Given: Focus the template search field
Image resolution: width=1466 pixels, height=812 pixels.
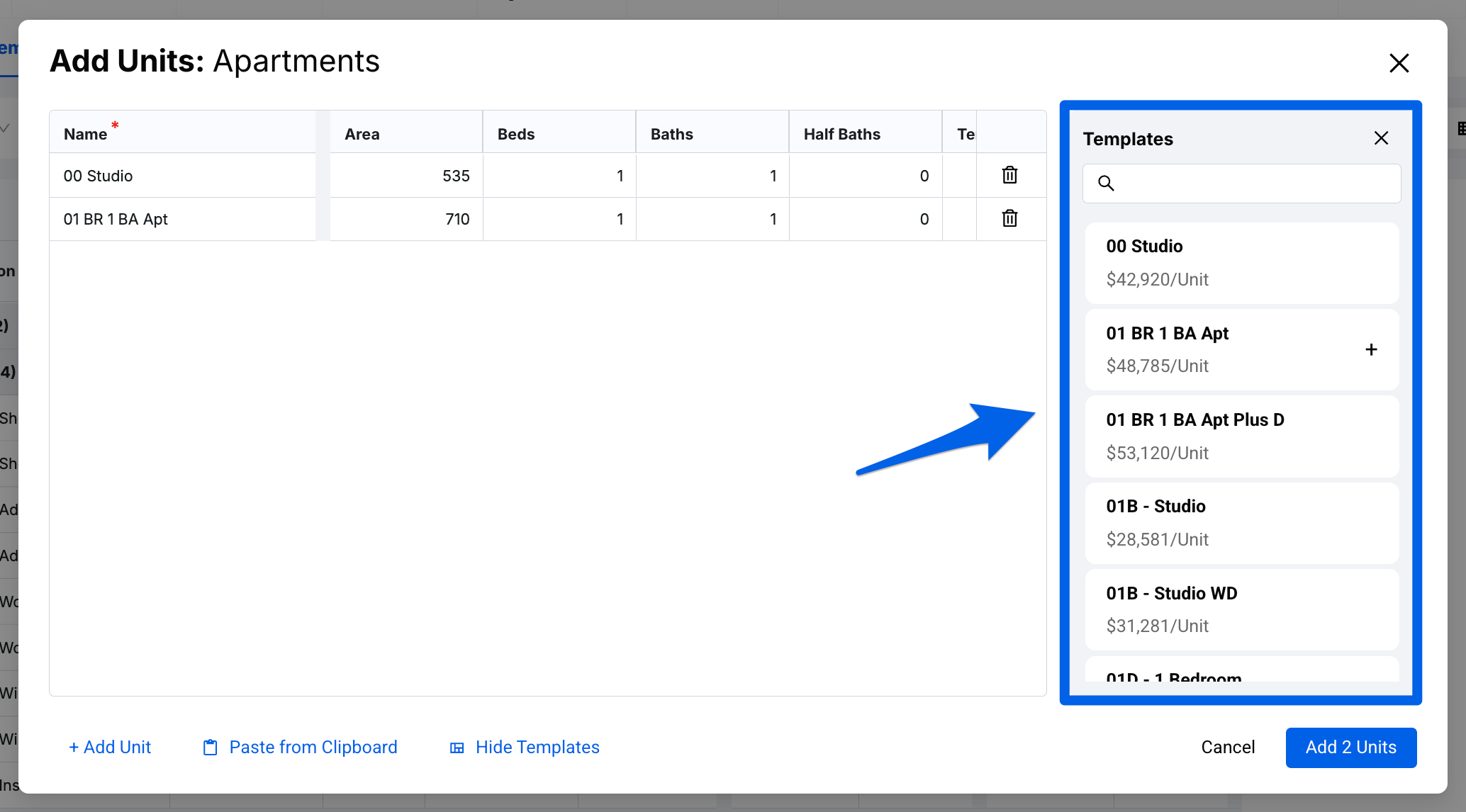Looking at the screenshot, I should click(x=1255, y=184).
